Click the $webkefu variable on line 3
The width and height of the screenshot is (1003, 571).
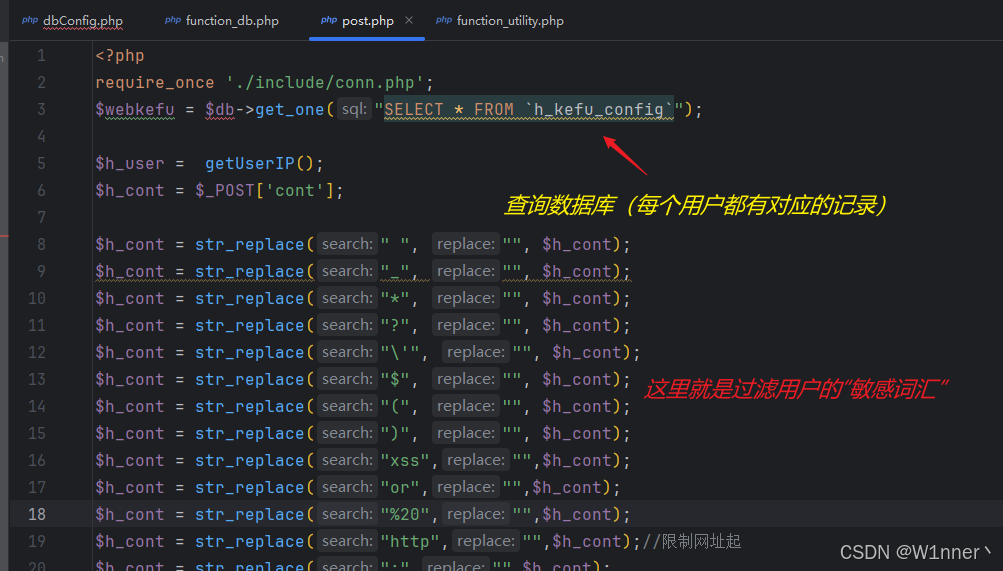tap(135, 109)
